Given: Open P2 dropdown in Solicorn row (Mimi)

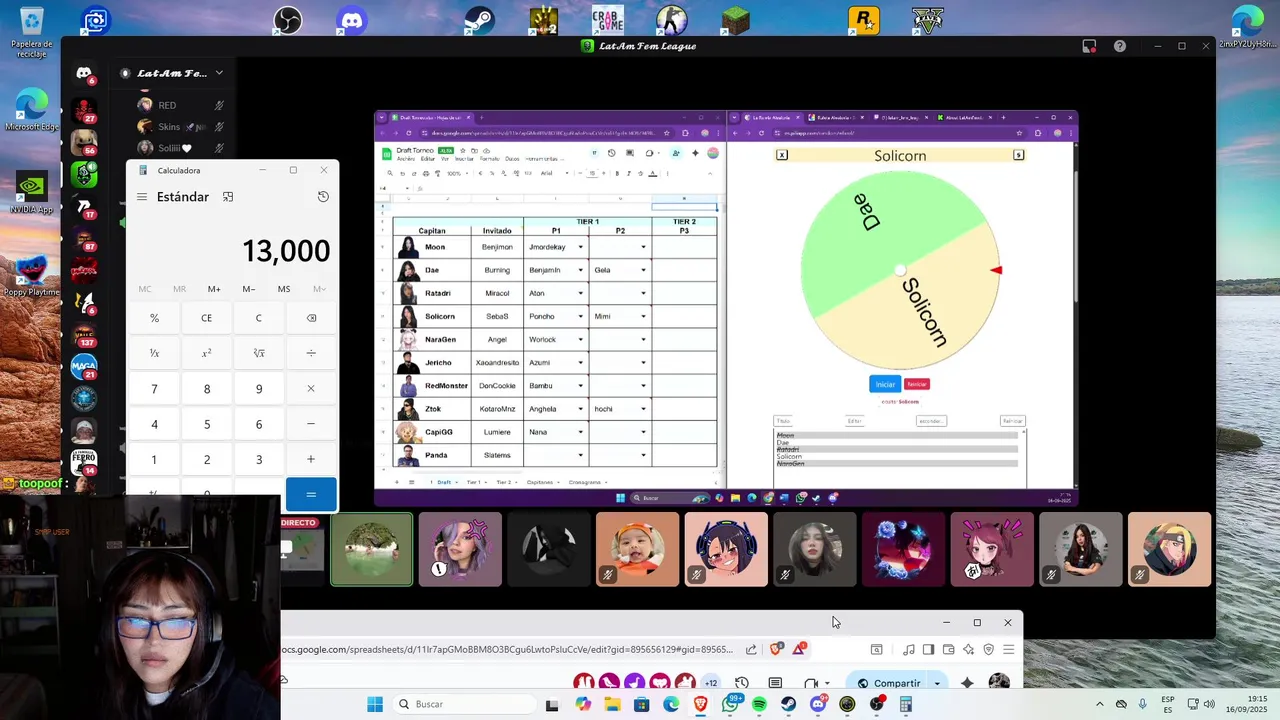Looking at the screenshot, I should pyautogui.click(x=643, y=316).
